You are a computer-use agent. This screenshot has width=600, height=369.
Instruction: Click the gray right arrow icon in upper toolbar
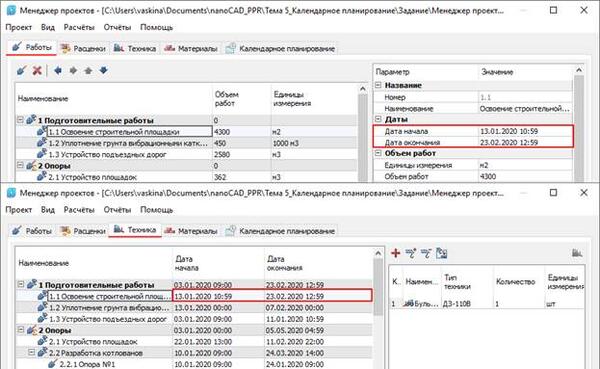tap(73, 70)
